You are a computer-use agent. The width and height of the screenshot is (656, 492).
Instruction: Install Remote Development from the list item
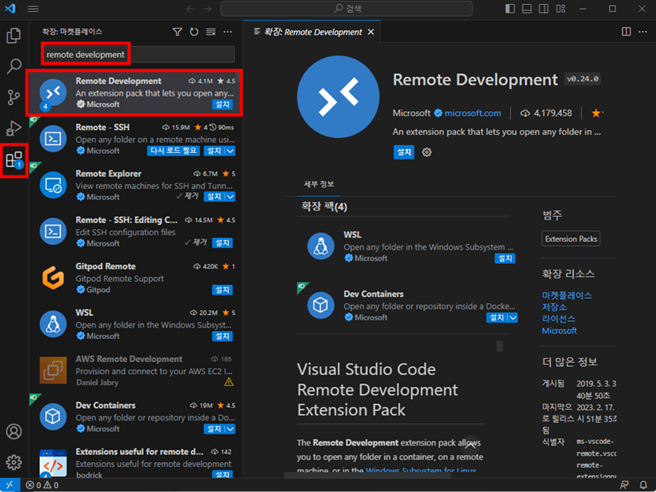click(x=223, y=105)
